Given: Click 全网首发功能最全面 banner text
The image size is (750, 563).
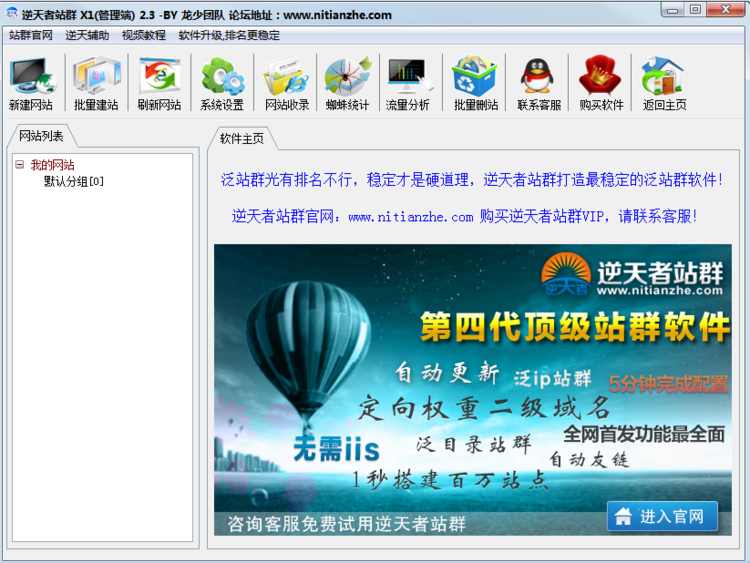Looking at the screenshot, I should coord(644,434).
